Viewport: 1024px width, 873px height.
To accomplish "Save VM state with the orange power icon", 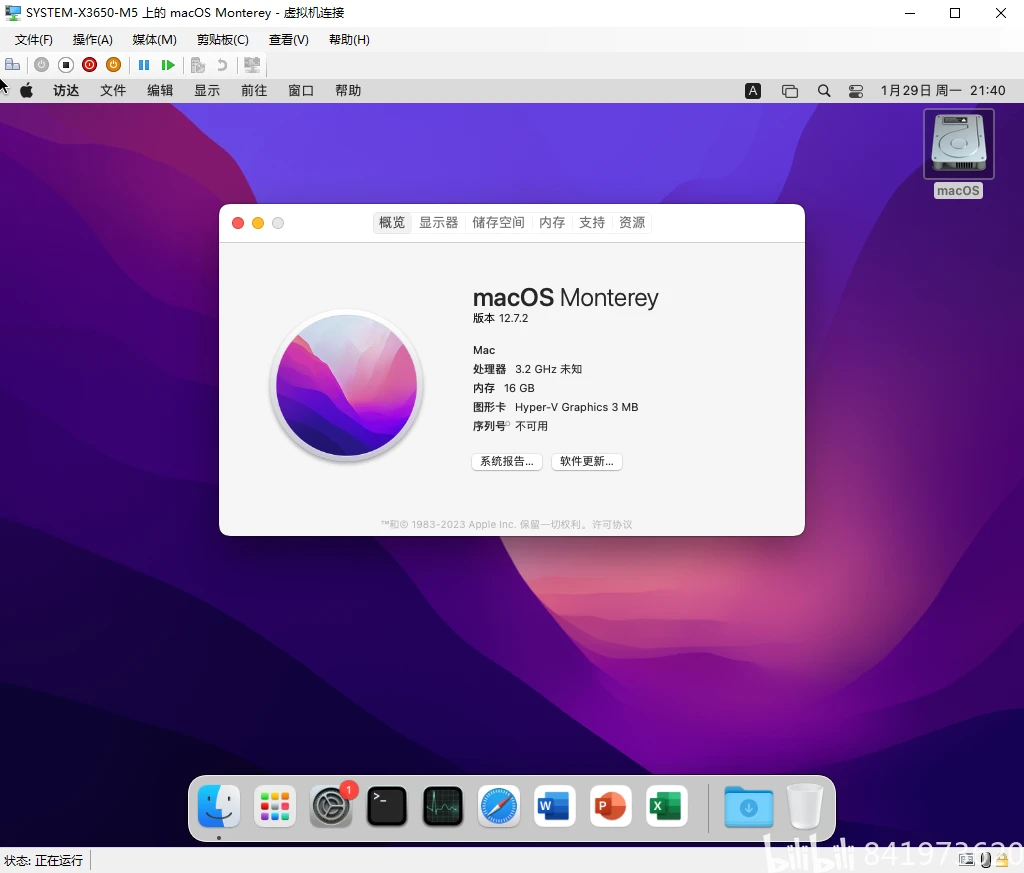I will coord(114,65).
